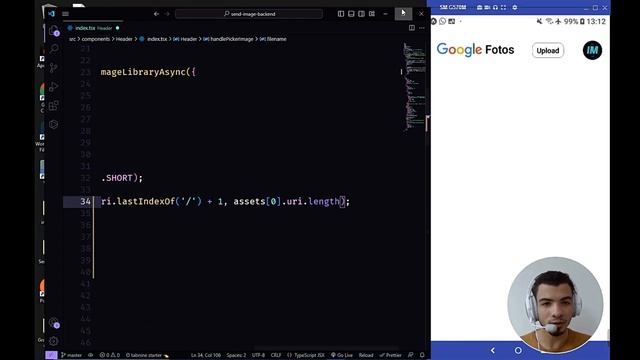The width and height of the screenshot is (640, 360).
Task: Open the editor More Actions menu
Action: coord(422,28)
